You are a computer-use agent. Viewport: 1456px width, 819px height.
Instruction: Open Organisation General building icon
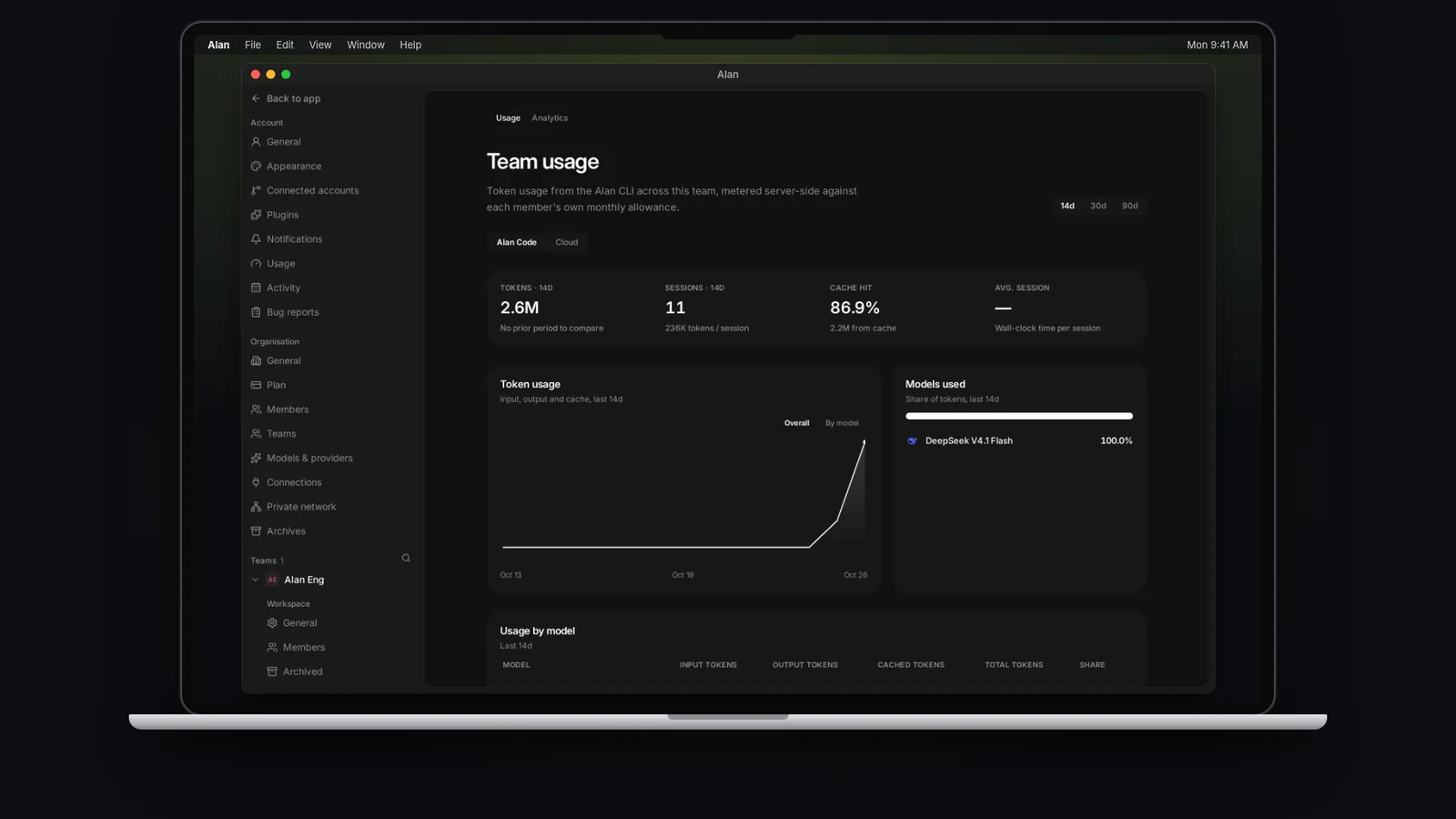(256, 360)
